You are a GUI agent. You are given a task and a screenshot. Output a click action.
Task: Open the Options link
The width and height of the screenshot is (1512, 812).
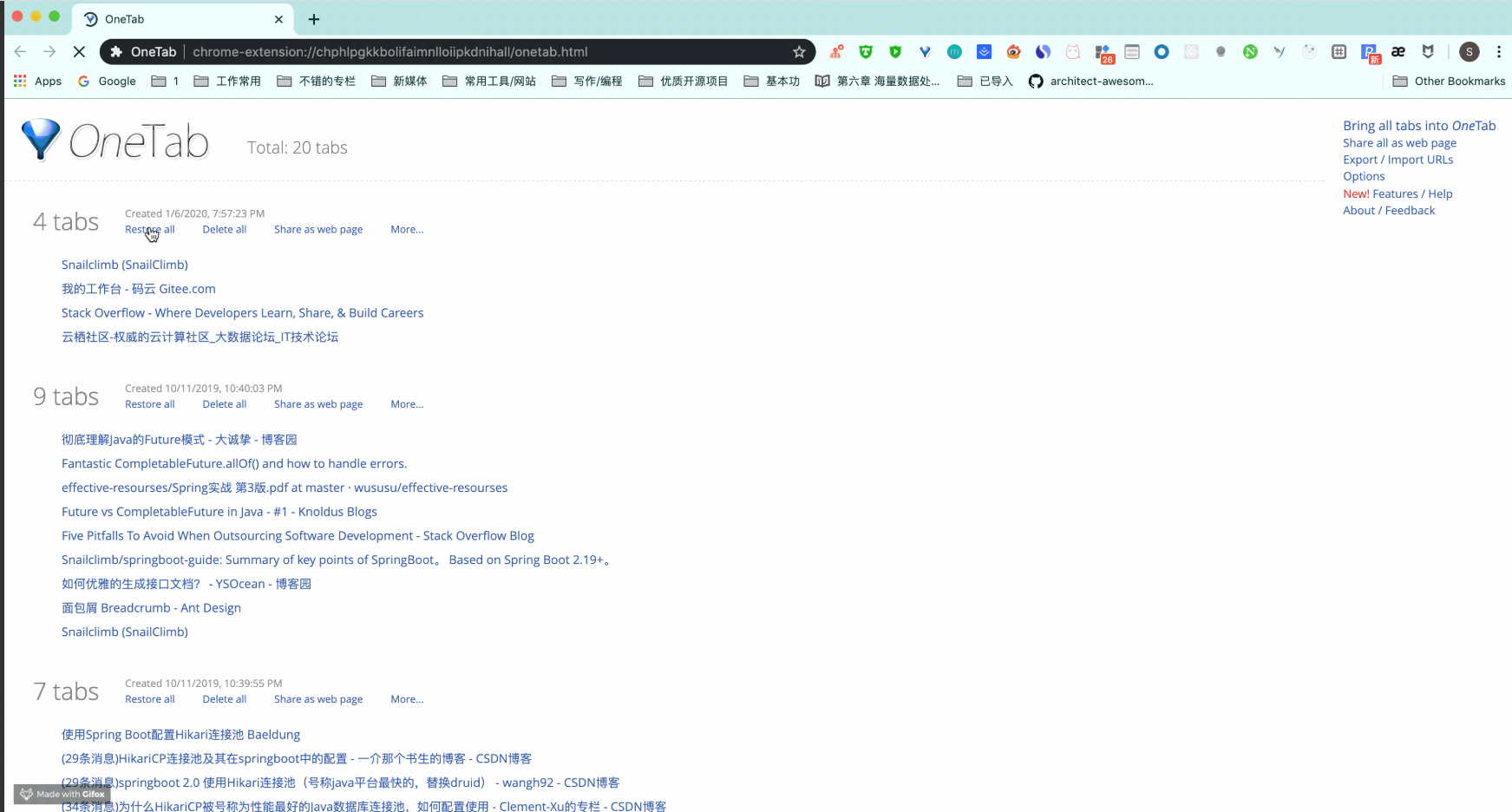coord(1364,176)
